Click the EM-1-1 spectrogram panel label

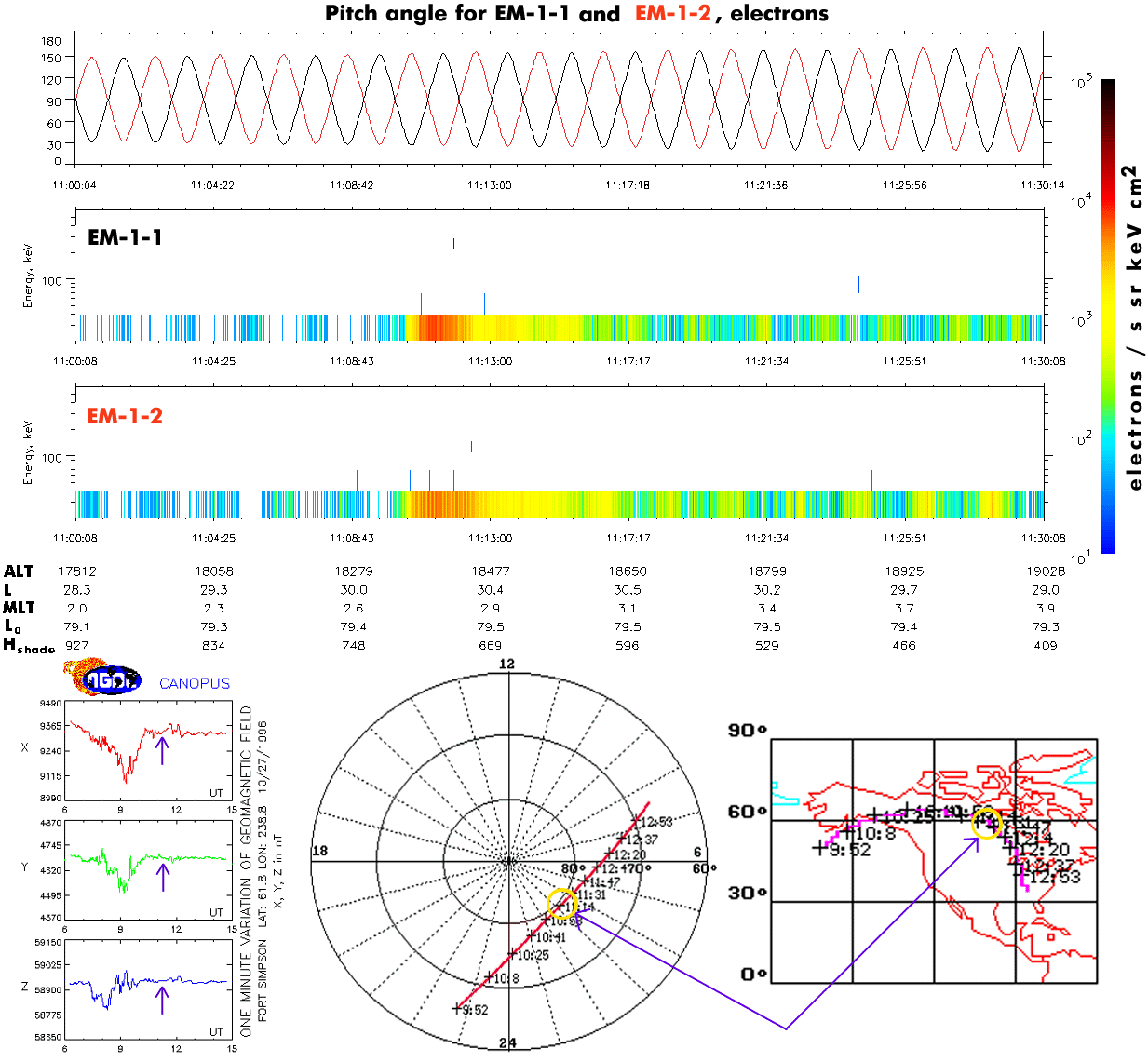coord(125,238)
